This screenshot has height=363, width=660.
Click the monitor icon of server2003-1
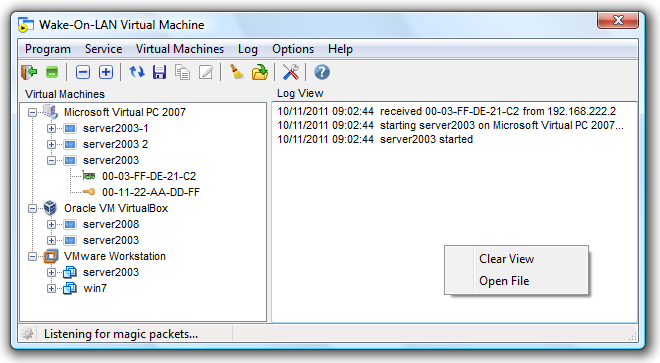pos(70,128)
